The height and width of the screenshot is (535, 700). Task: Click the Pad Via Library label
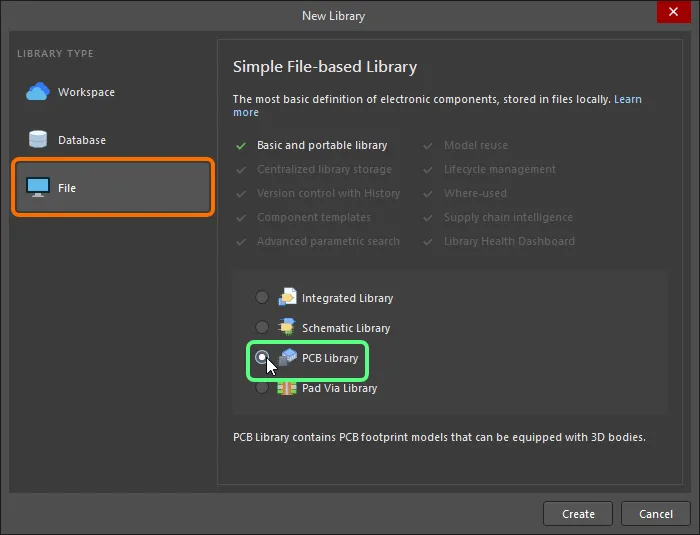[339, 388]
